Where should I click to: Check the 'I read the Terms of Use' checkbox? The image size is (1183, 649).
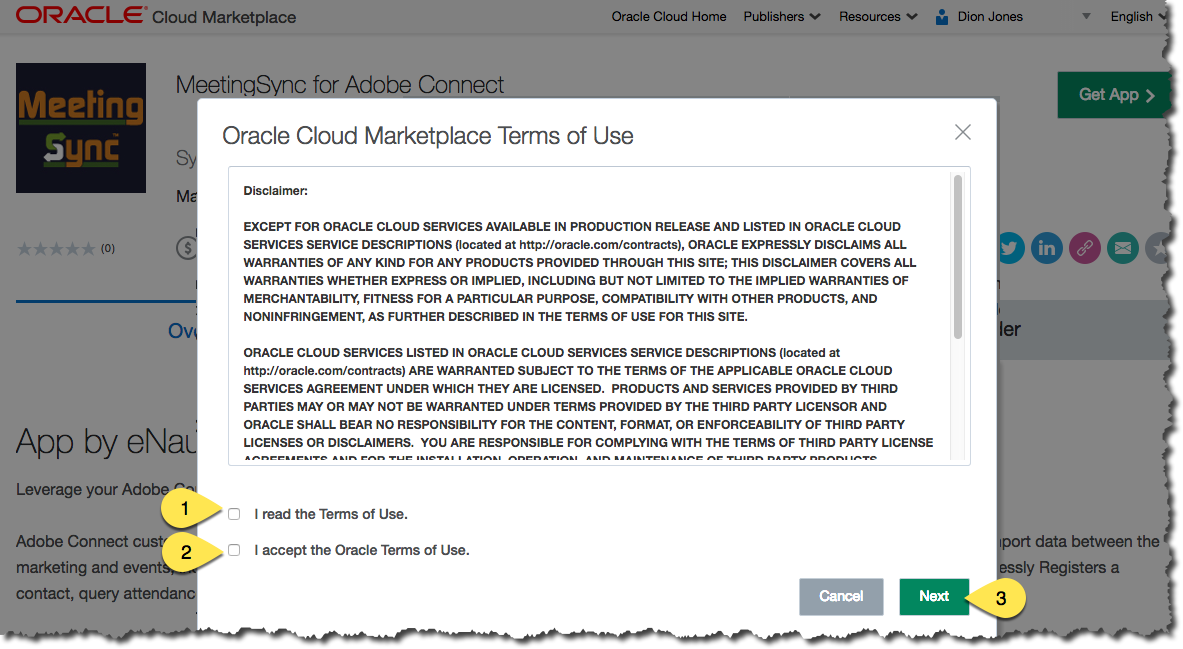(234, 514)
